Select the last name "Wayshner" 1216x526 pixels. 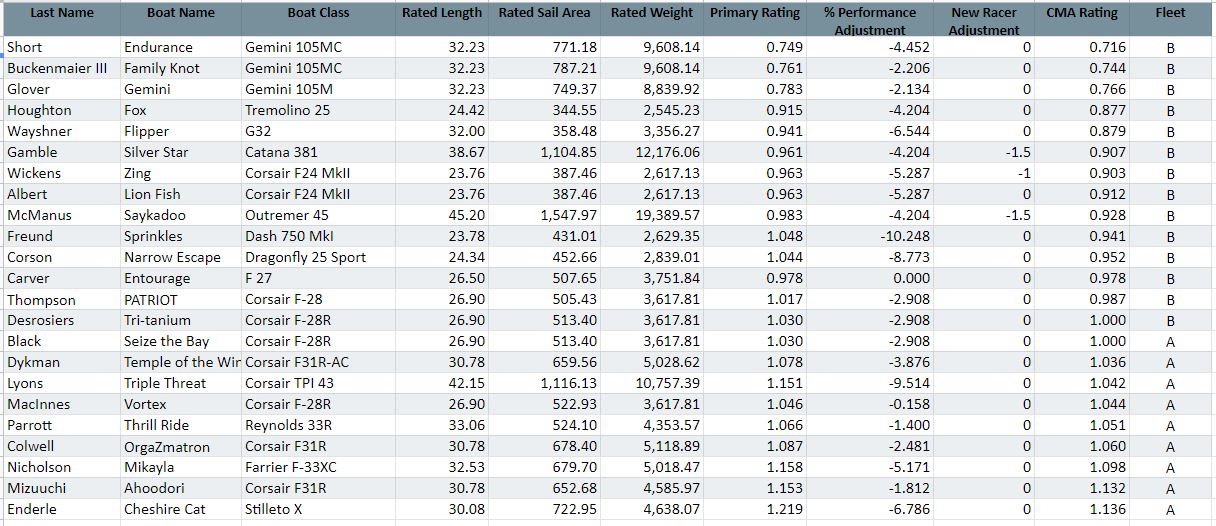tap(39, 131)
